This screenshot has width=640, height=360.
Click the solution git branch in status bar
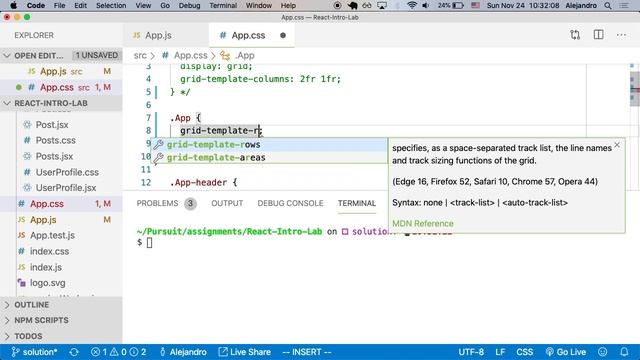34,352
